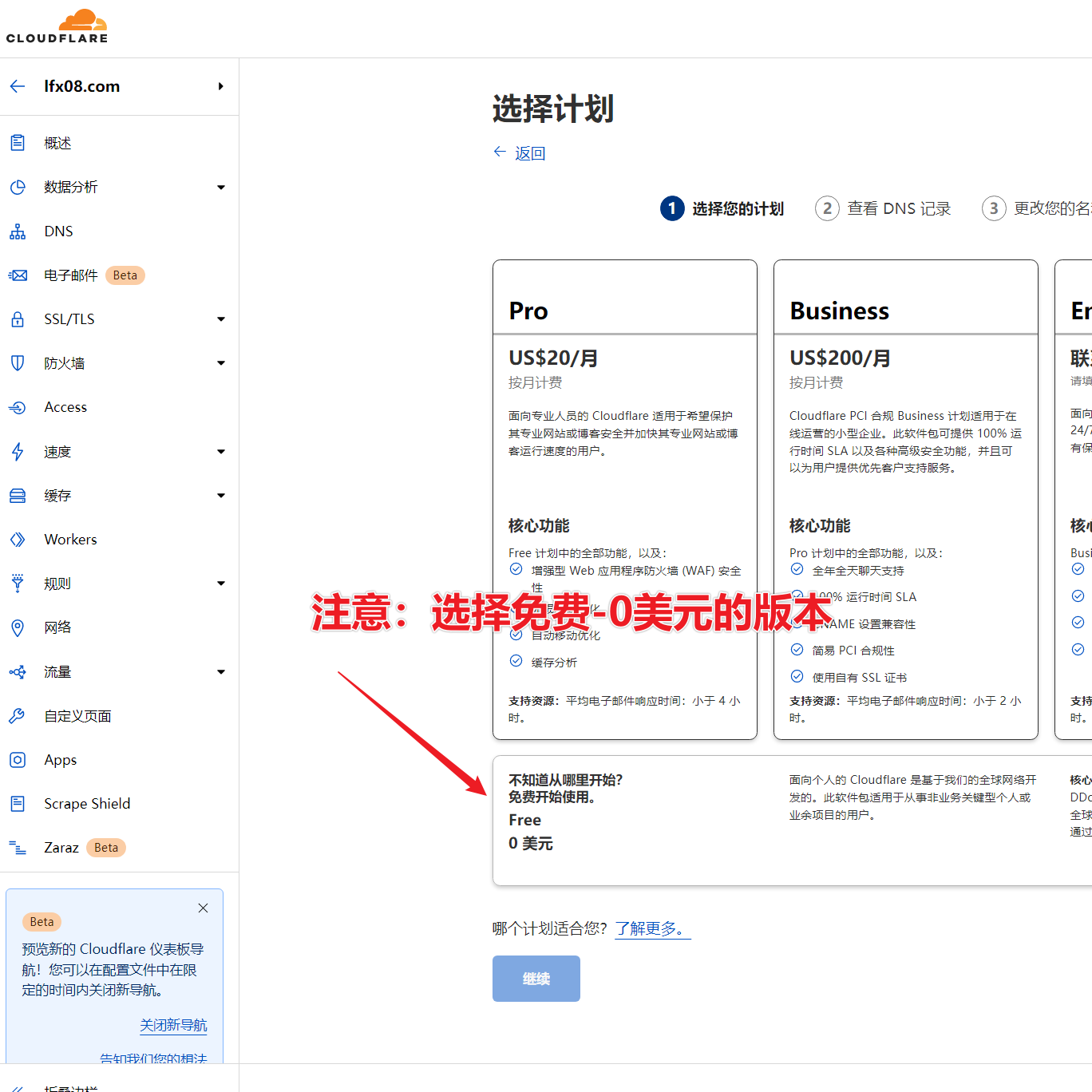Expand the 流量 submenu arrow
The height and width of the screenshot is (1092, 1092).
coord(221,672)
